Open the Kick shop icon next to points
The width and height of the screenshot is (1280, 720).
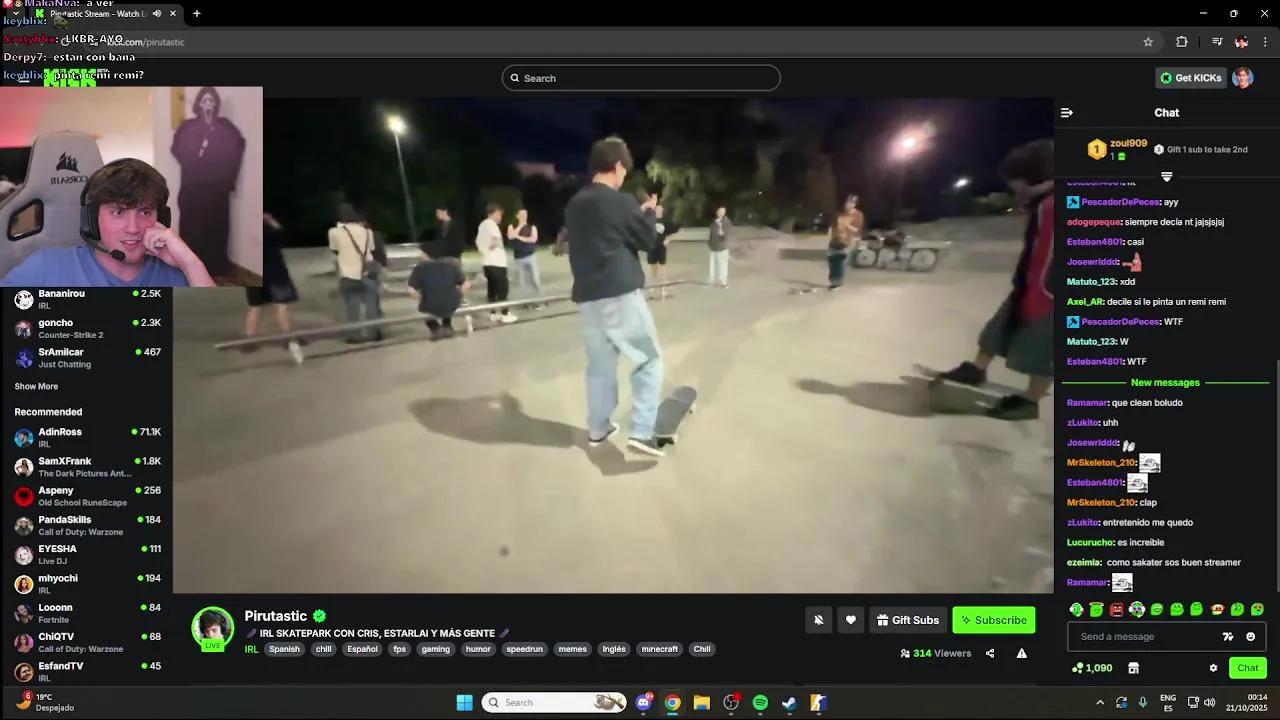(x=1133, y=668)
